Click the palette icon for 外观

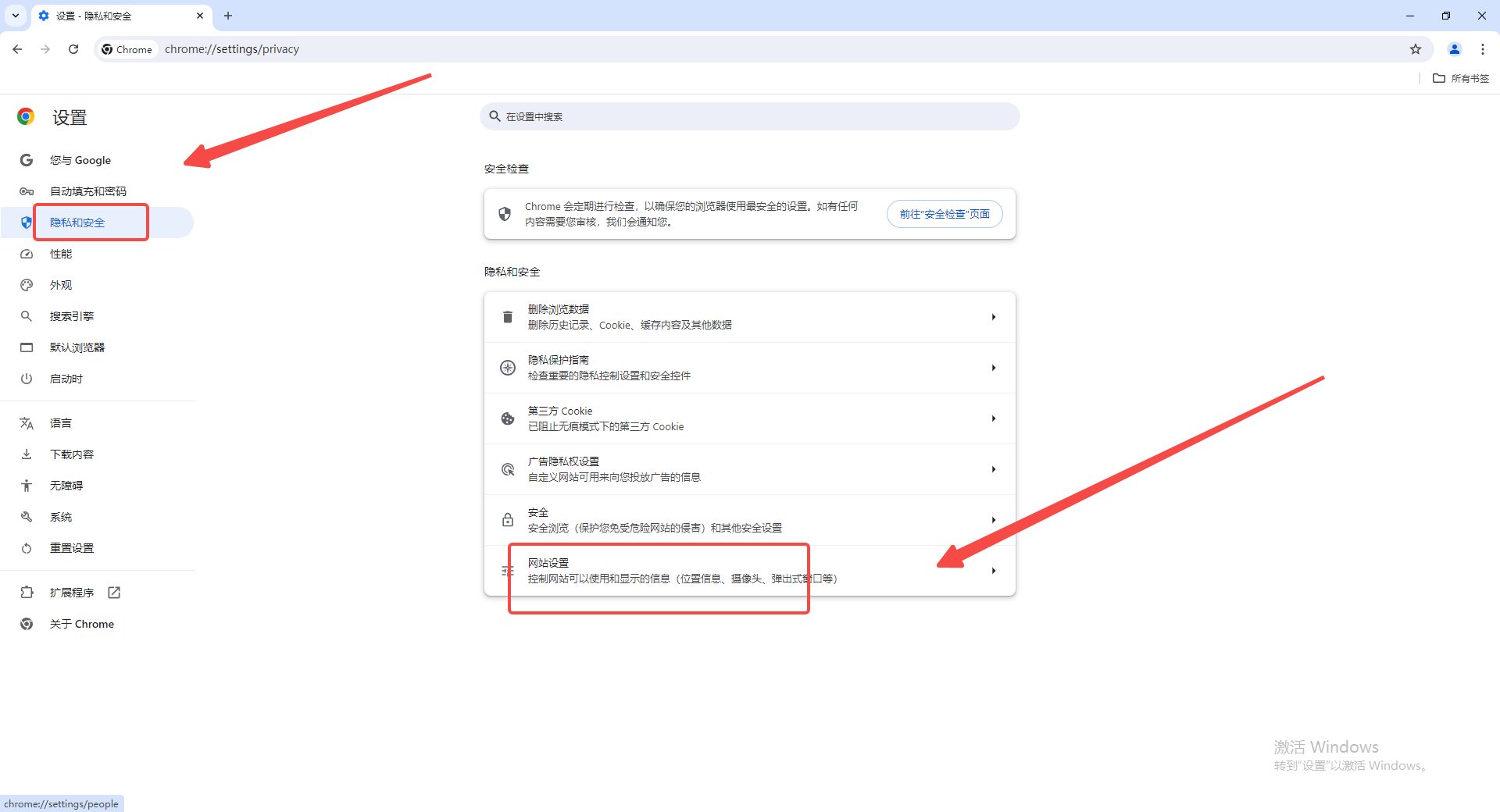[27, 285]
